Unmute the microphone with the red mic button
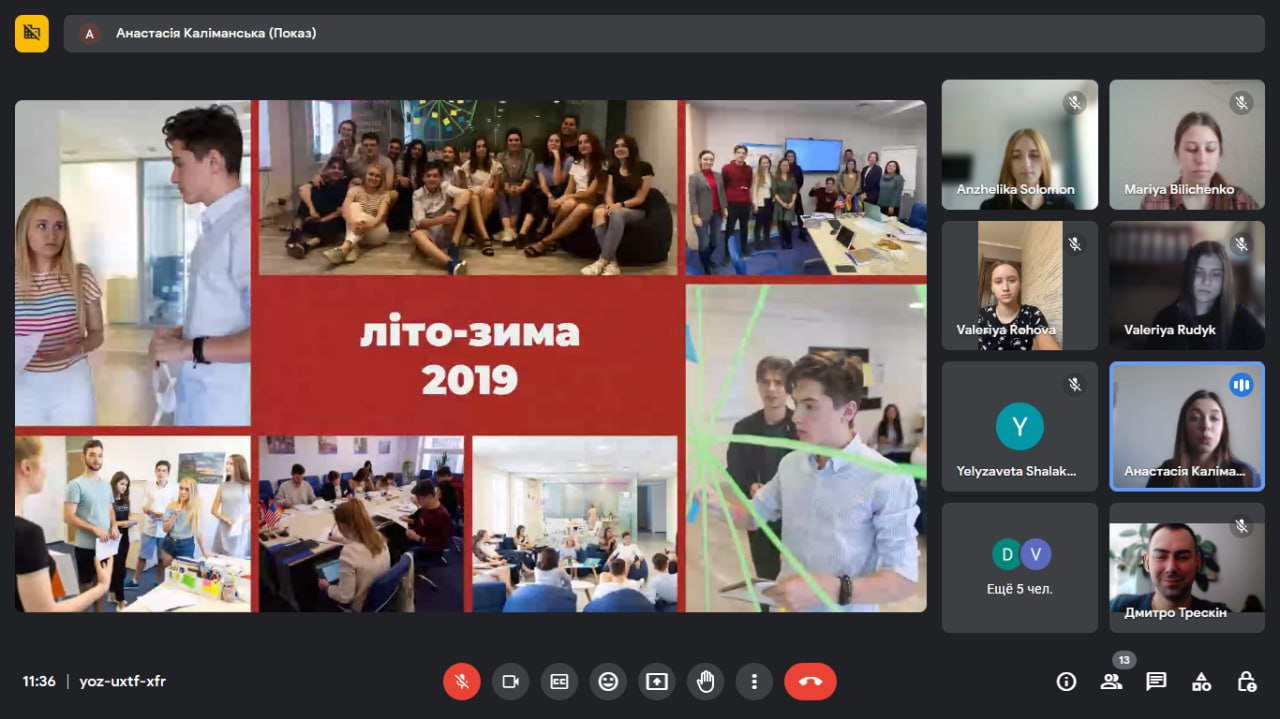 [x=462, y=681]
